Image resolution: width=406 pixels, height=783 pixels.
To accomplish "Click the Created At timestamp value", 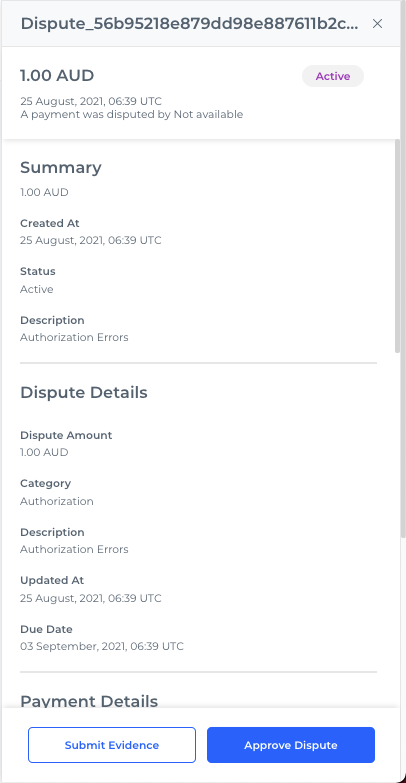I will pos(90,240).
